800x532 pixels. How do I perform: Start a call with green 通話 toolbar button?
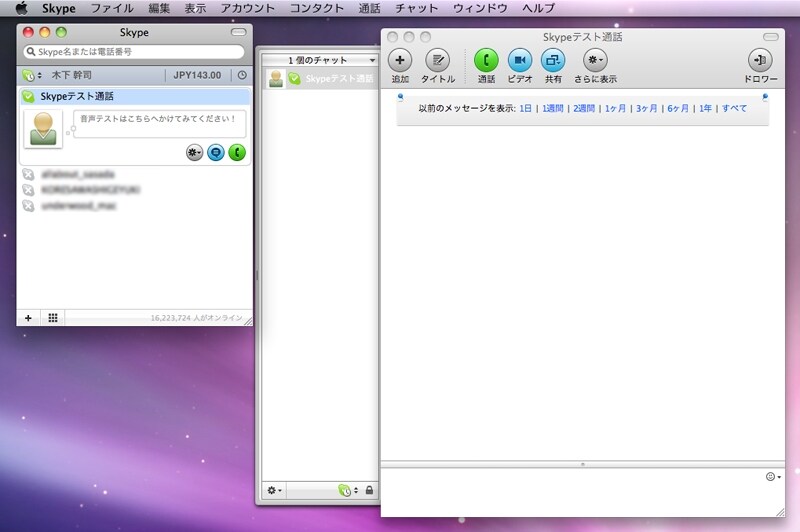[x=486, y=60]
